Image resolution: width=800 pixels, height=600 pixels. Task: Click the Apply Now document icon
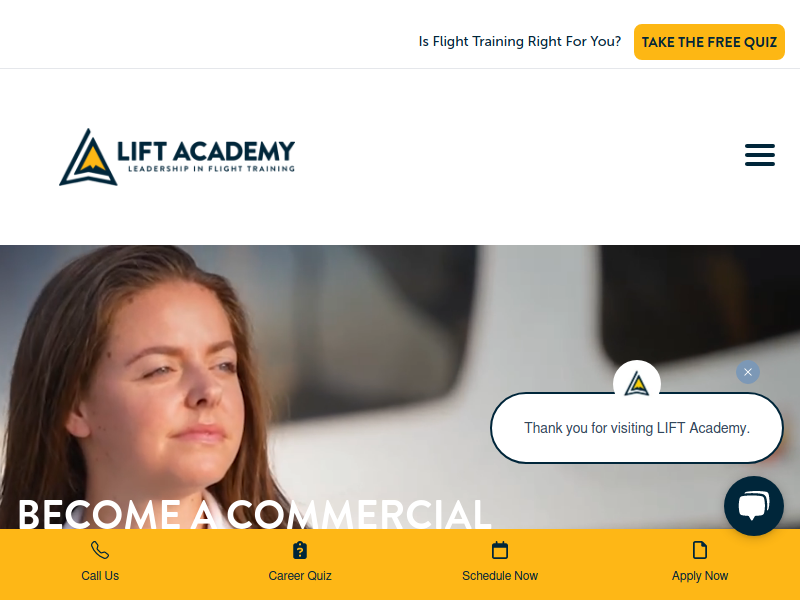[x=700, y=550]
